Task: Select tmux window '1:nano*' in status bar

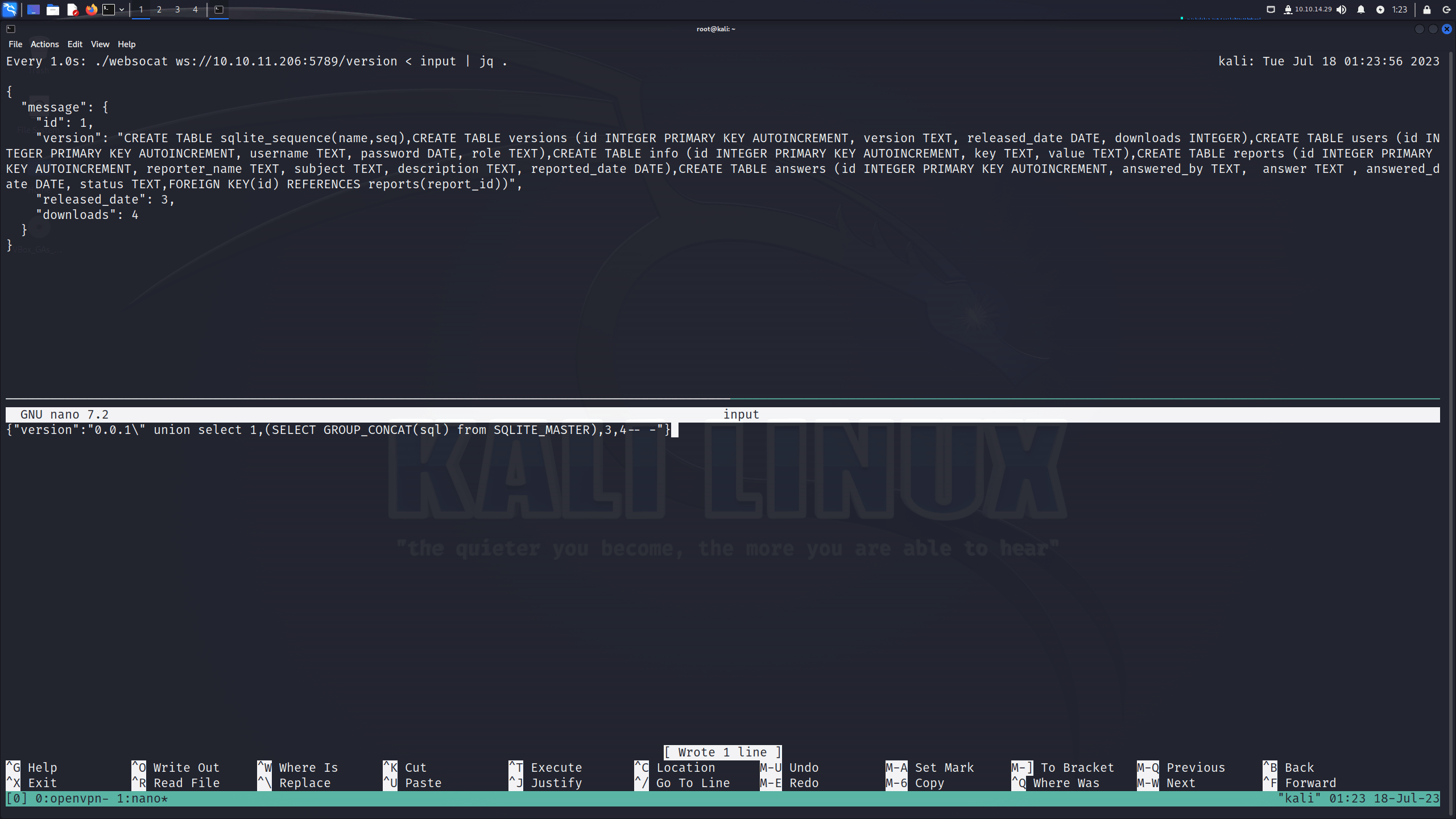Action: [x=142, y=799]
